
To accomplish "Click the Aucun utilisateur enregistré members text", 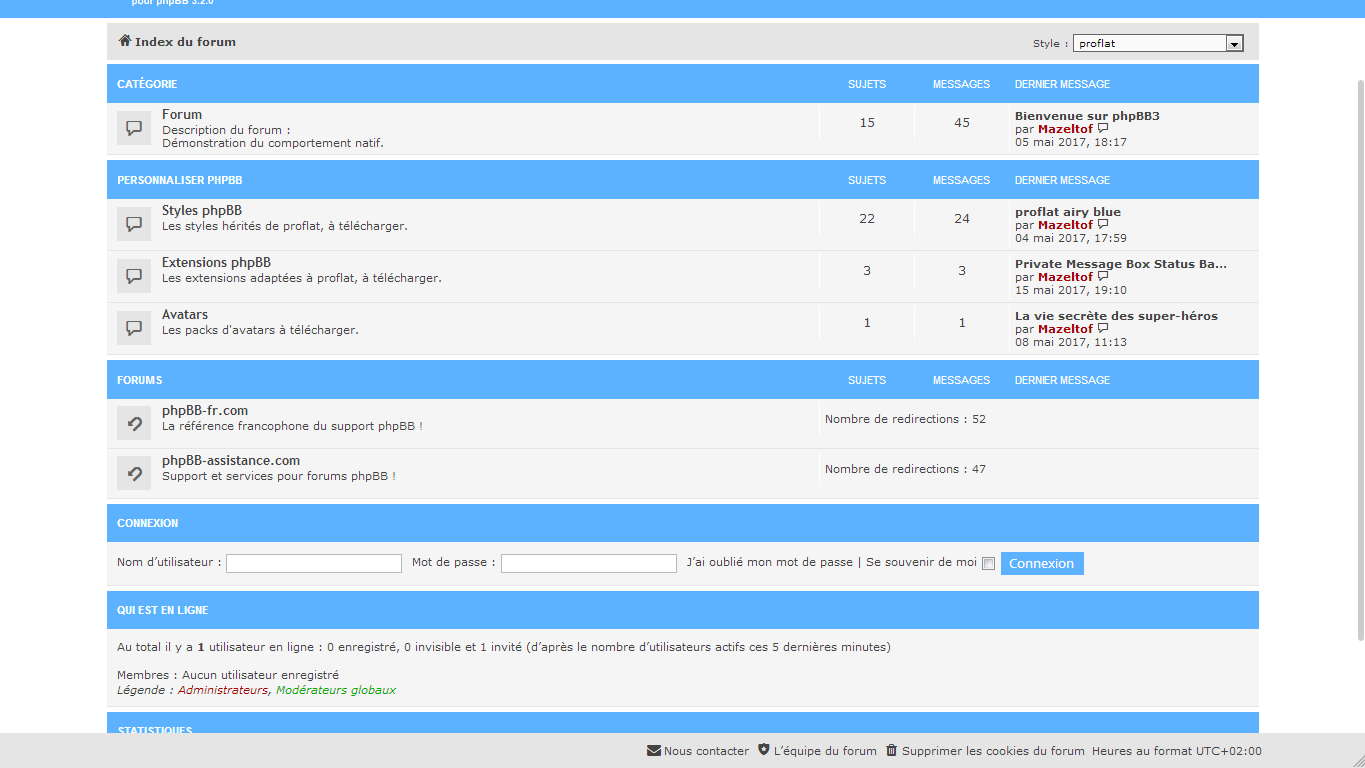I will click(x=260, y=675).
